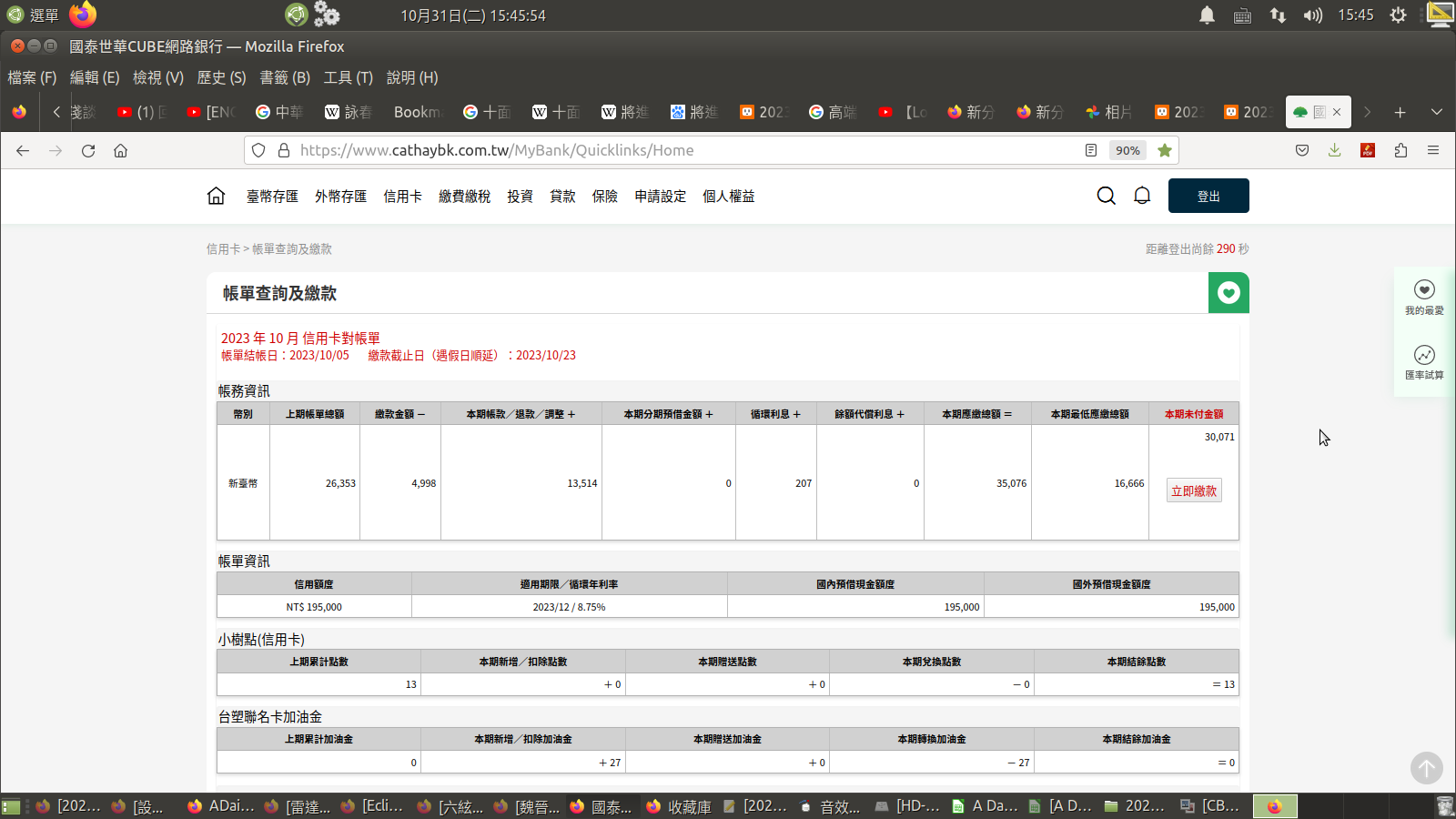Image resolution: width=1456 pixels, height=819 pixels.
Task: Expand 外幣存匯 navigation menu
Action: (340, 196)
